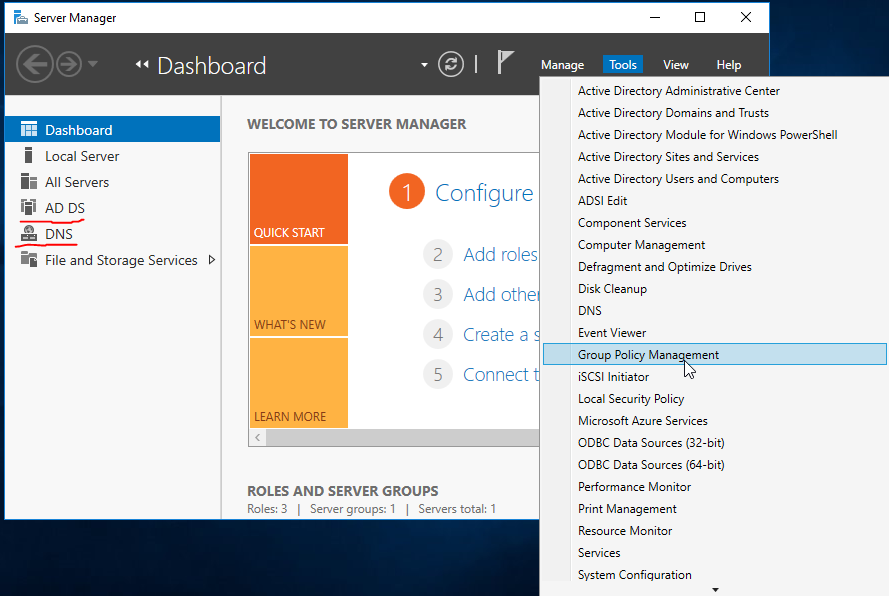The height and width of the screenshot is (596, 889).
Task: Click Connect this server link
Action: 501,375
